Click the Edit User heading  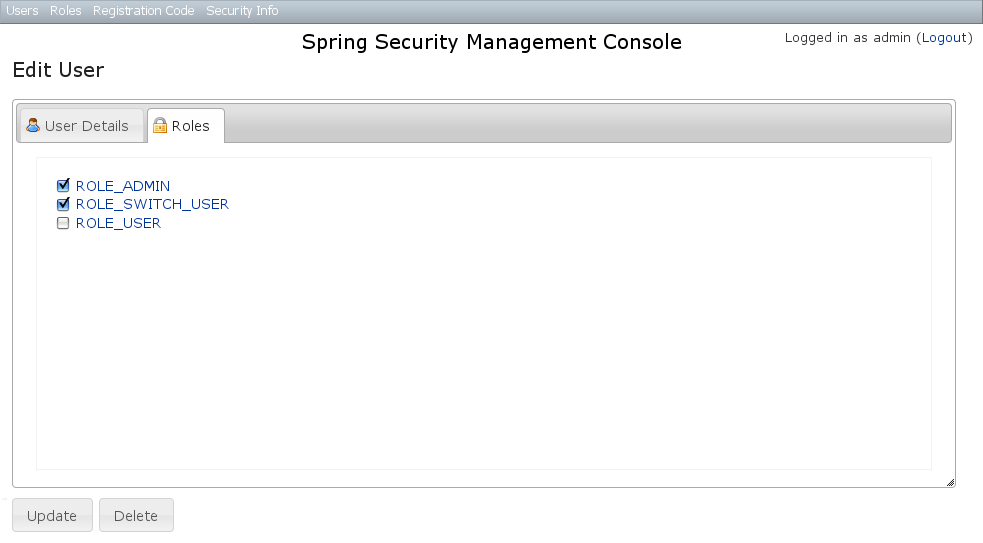tap(58, 70)
